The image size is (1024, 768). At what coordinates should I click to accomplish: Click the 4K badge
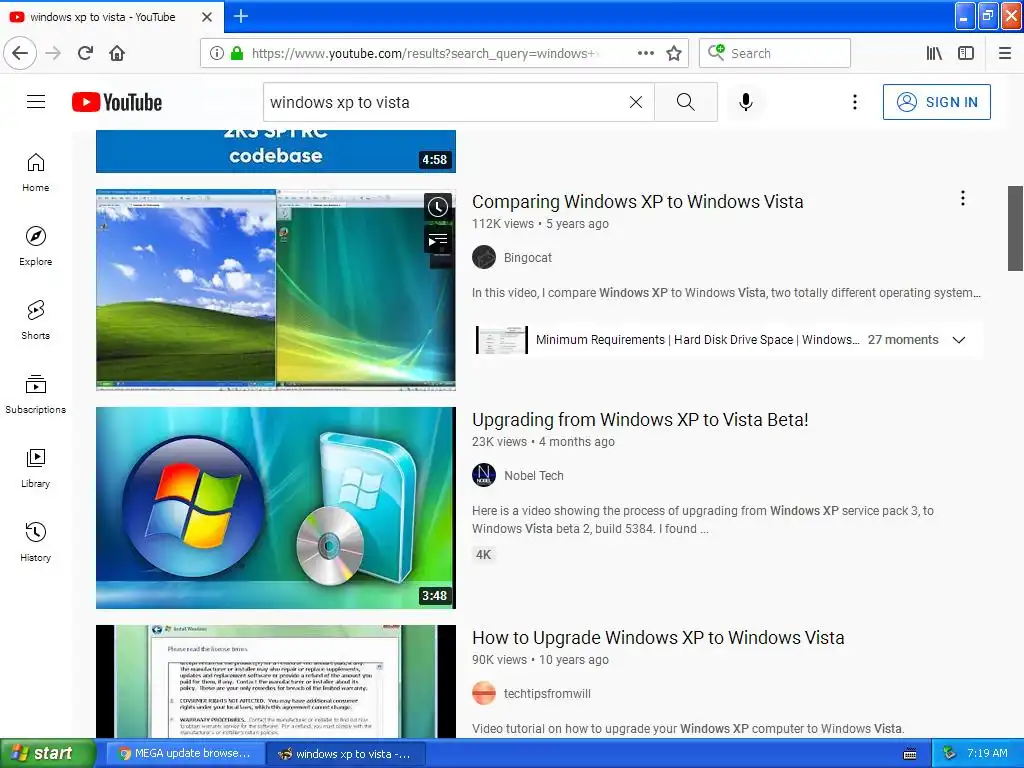[x=483, y=555]
